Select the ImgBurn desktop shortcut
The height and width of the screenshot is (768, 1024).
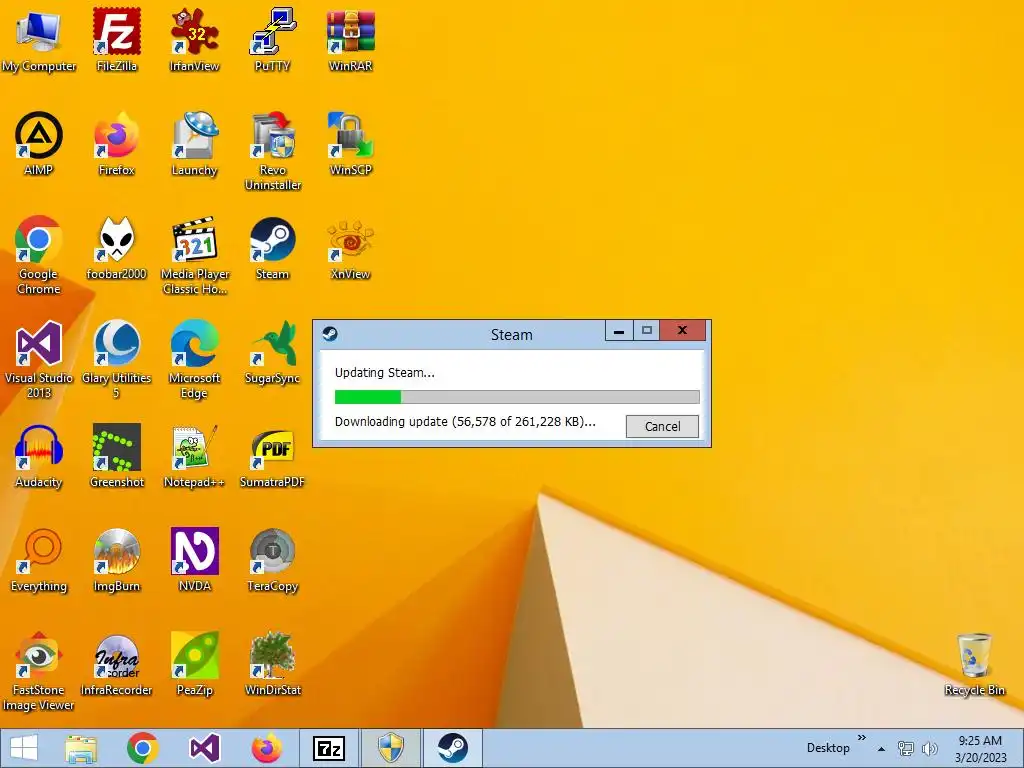(116, 560)
